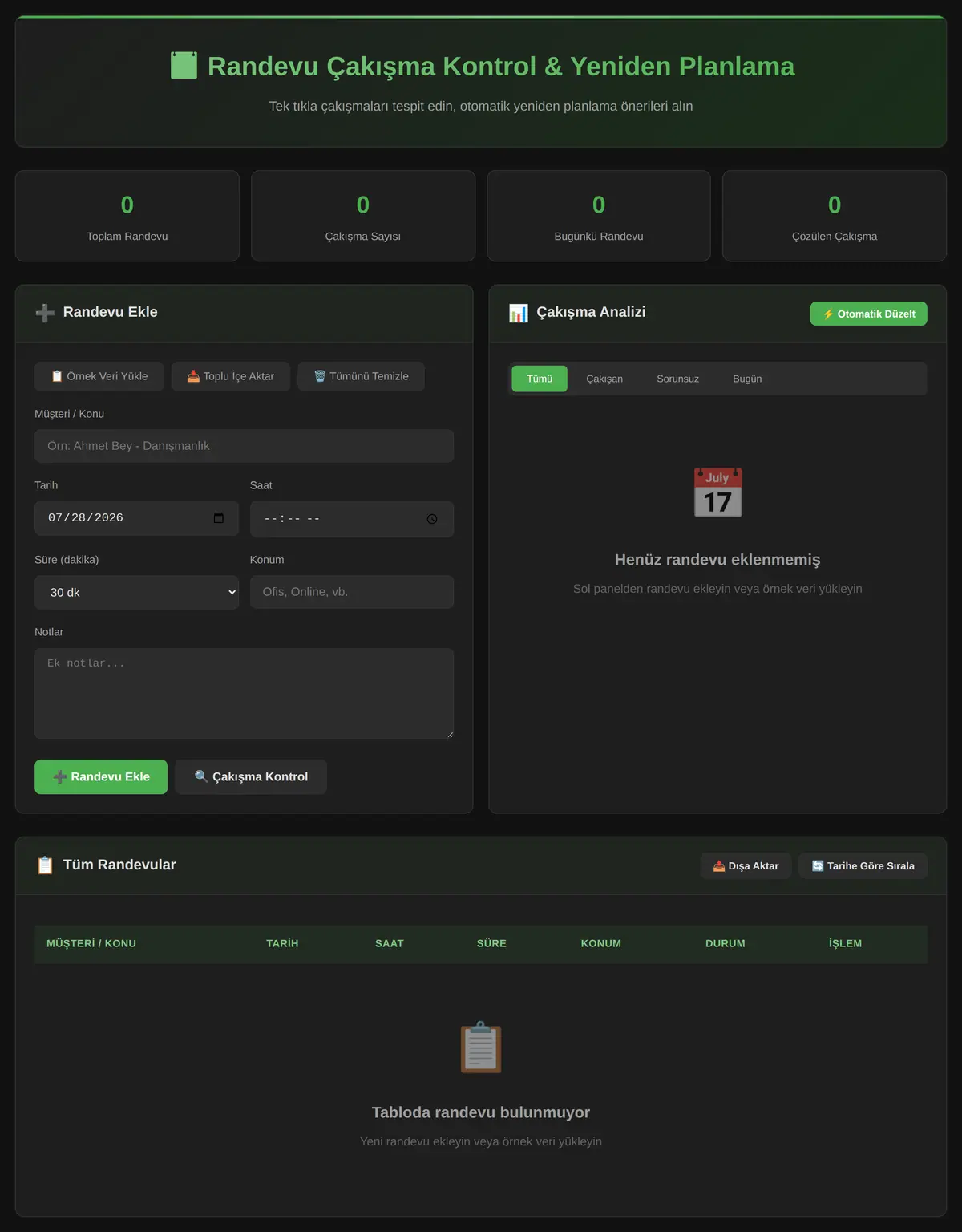The height and width of the screenshot is (1232, 962).
Task: Click the MÜŞTERİ / KONU column header
Action: pyautogui.click(x=91, y=943)
